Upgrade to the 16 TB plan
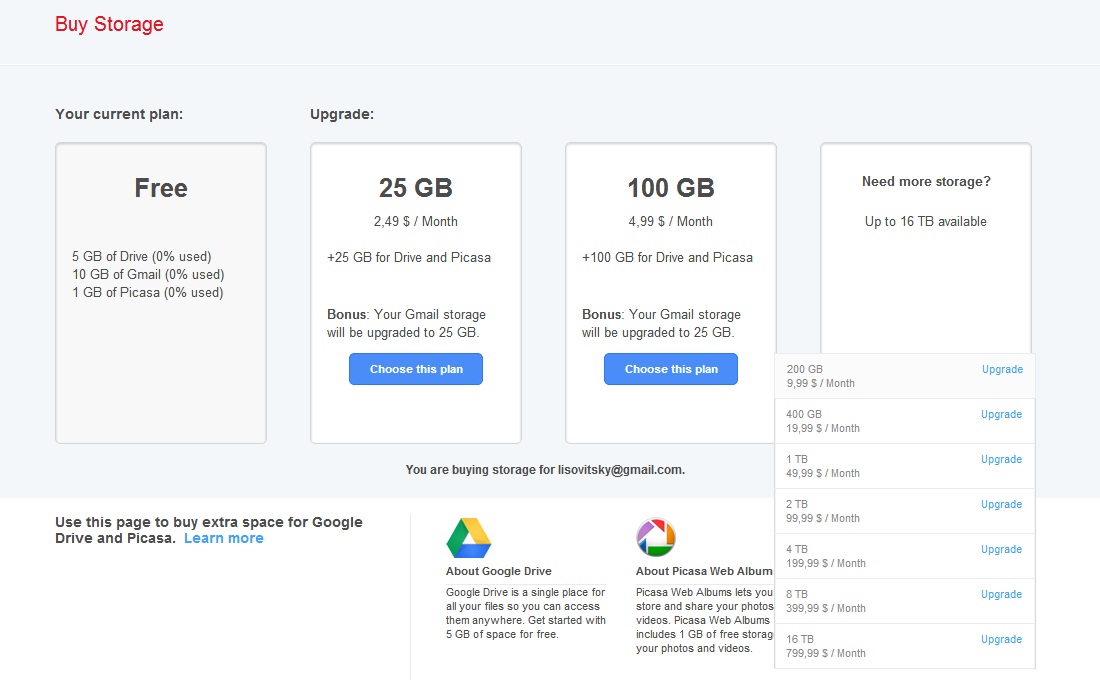Viewport: 1100px width, 680px height. 1001,639
